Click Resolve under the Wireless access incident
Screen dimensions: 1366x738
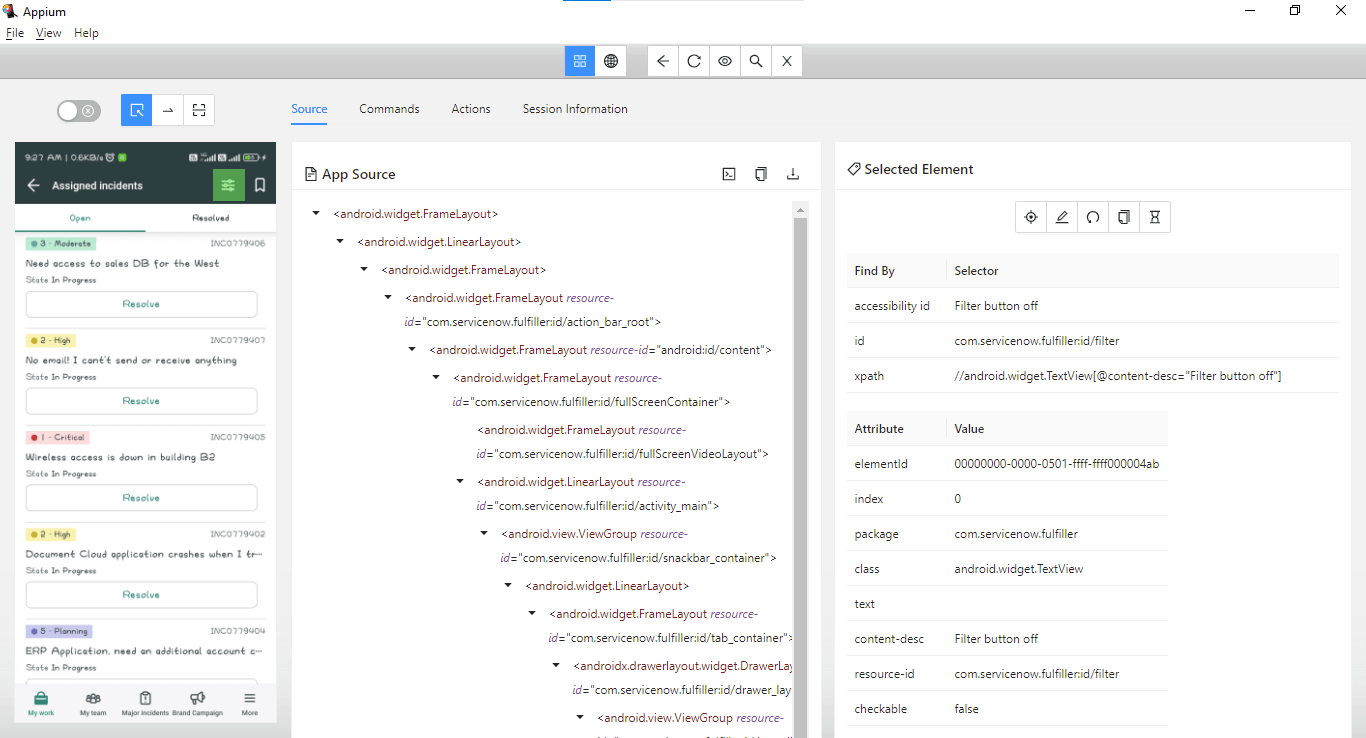141,498
